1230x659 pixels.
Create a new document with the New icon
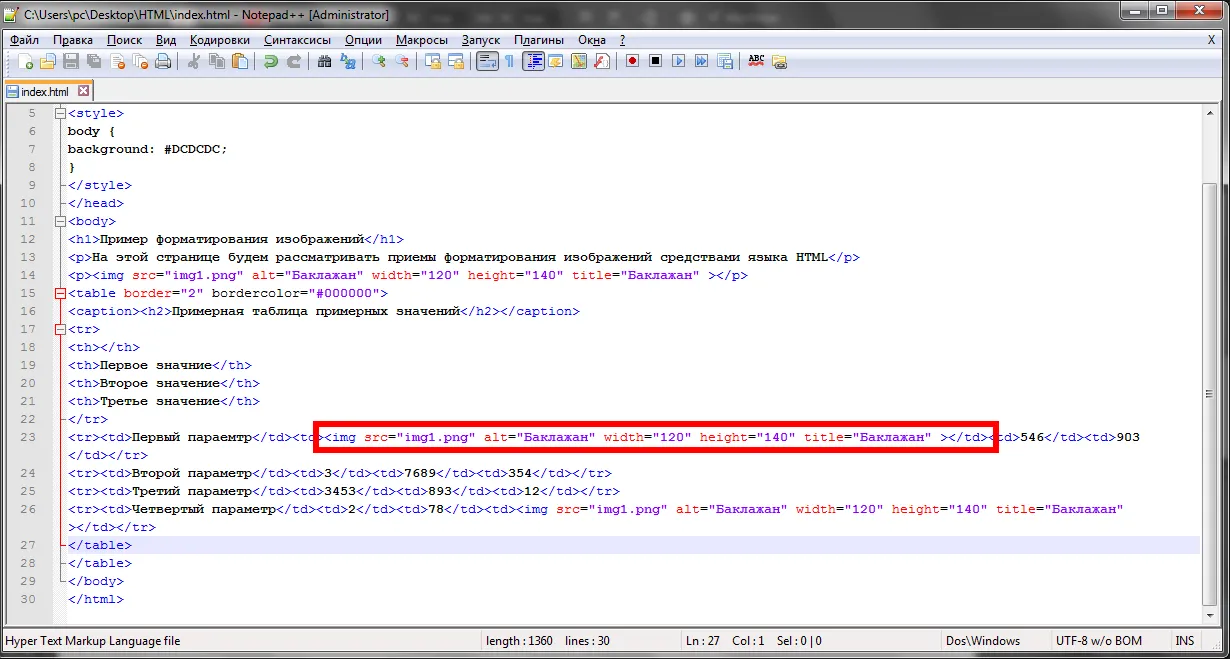(26, 61)
